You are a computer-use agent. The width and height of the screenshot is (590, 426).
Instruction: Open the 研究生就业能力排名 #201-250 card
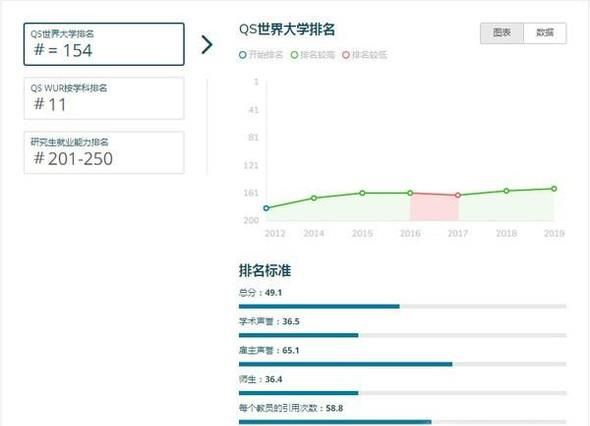click(x=104, y=152)
